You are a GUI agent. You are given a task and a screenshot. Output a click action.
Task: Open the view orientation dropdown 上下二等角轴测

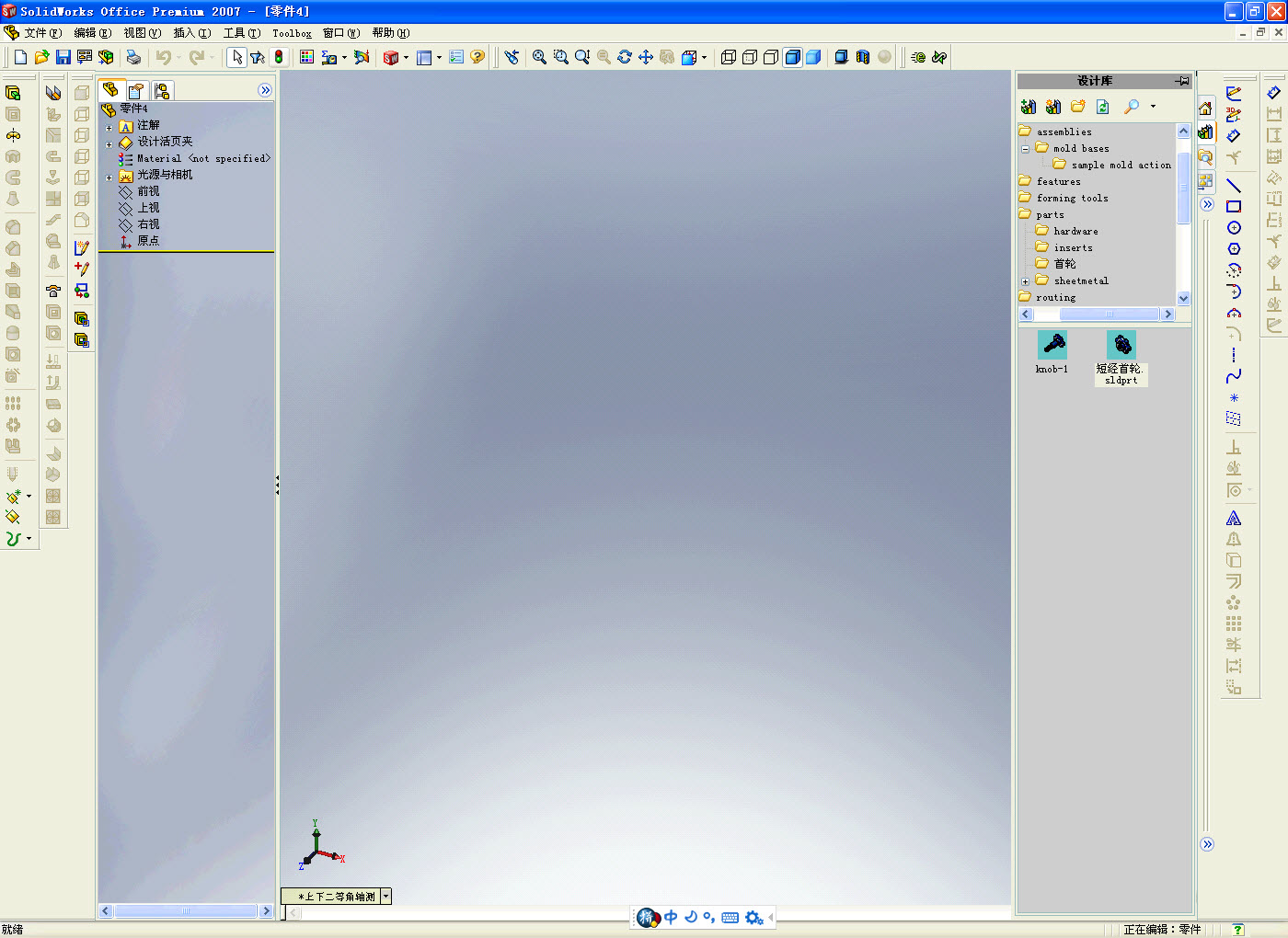coord(385,896)
